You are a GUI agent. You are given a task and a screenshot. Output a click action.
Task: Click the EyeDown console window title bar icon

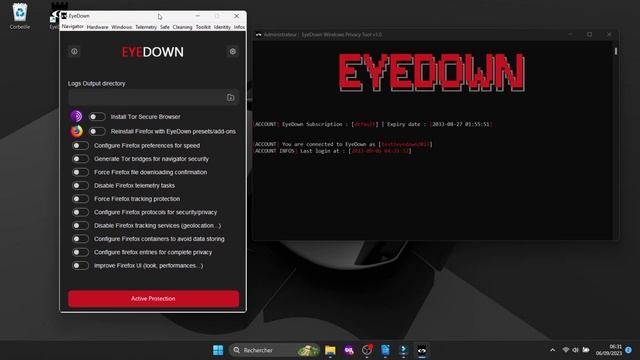pyautogui.click(x=258, y=35)
